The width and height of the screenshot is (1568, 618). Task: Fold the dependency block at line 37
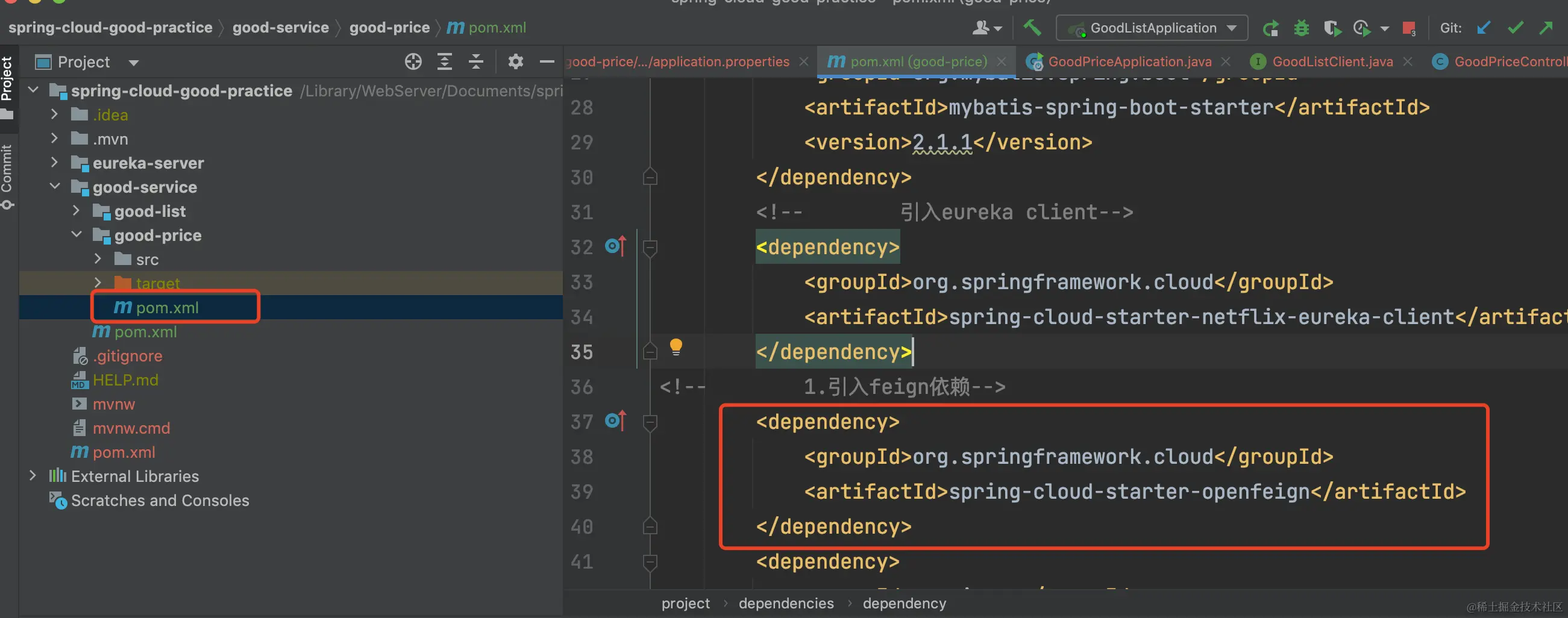point(650,422)
